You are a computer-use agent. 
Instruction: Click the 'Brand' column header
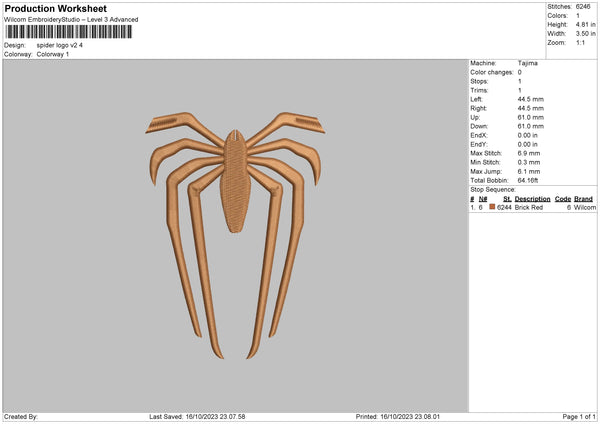pos(584,199)
